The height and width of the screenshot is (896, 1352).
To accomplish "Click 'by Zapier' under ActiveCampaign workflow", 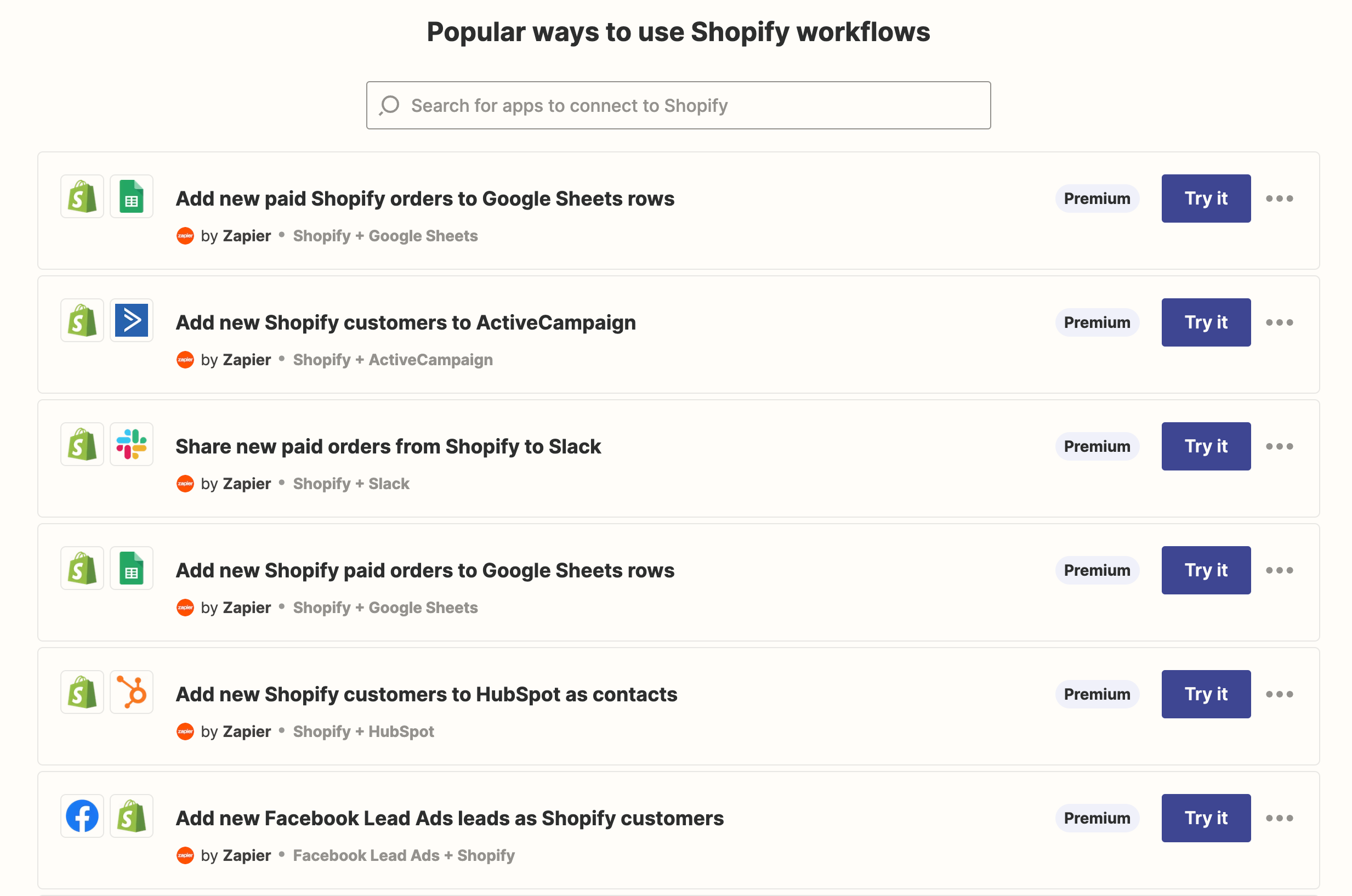I will (x=236, y=360).
